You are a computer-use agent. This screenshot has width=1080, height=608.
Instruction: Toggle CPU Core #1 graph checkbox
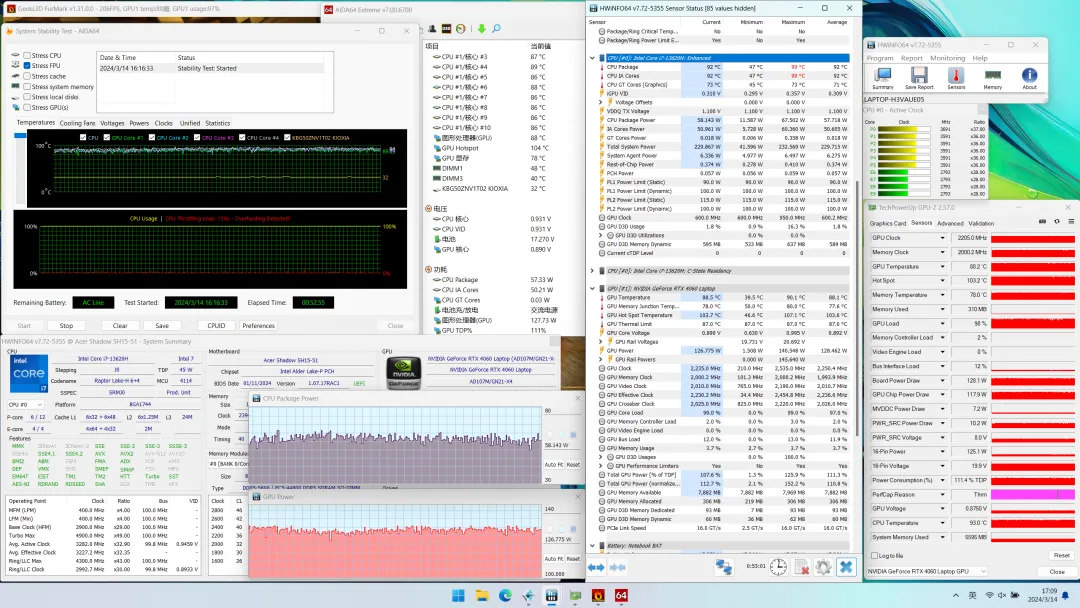point(107,138)
